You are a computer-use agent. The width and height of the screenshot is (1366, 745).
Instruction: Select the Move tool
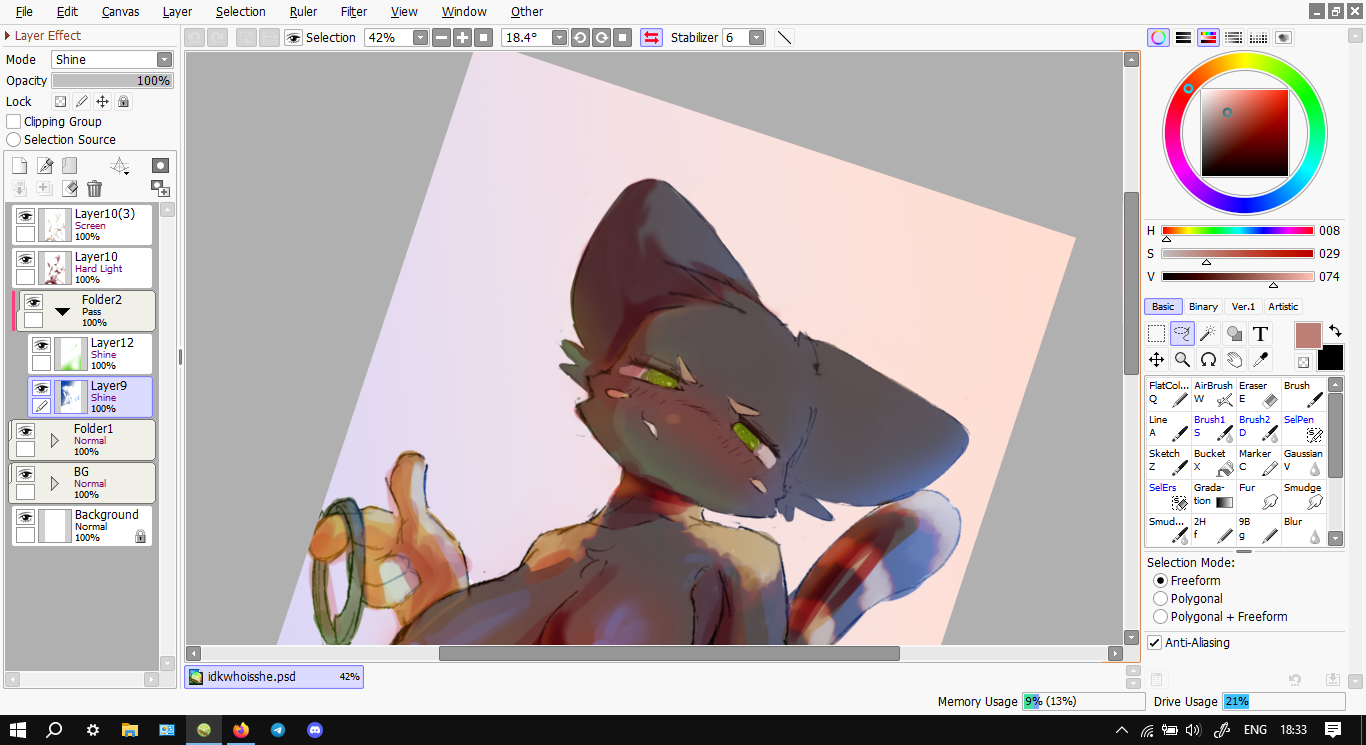1156,360
